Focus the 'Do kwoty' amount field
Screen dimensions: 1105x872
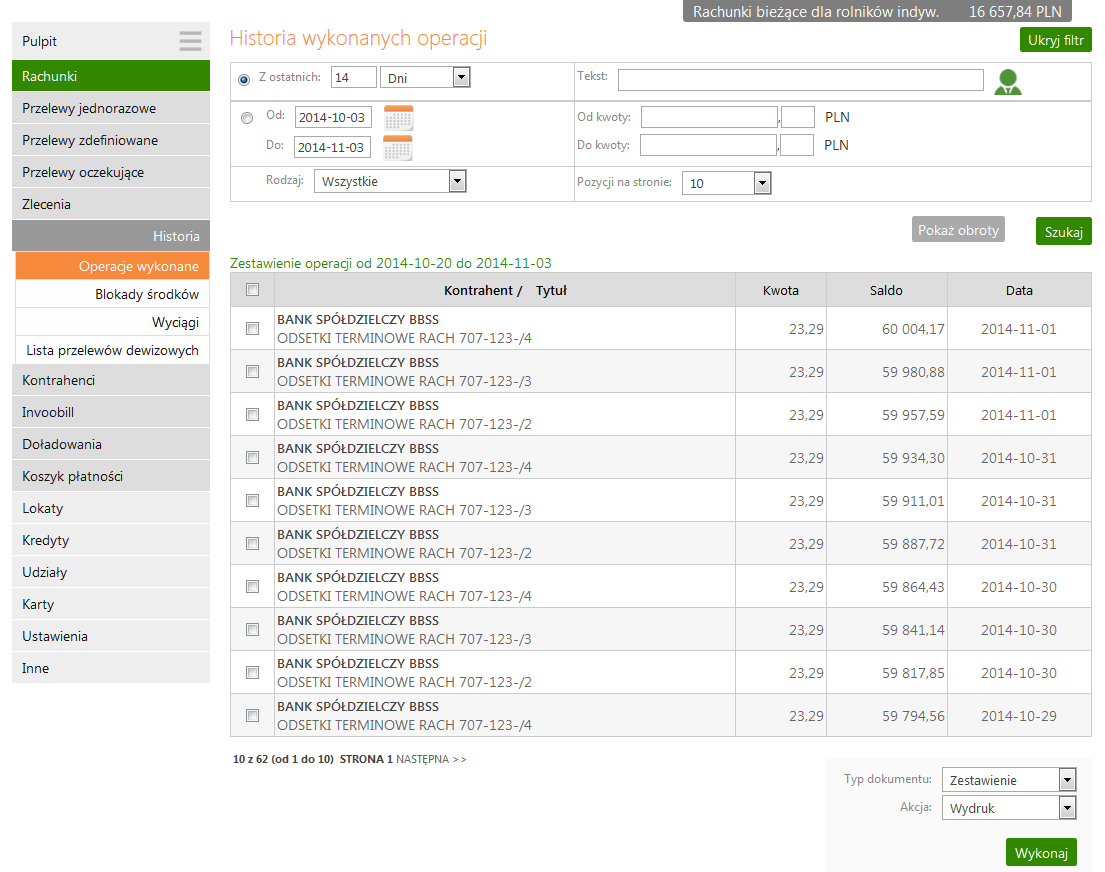tap(708, 145)
